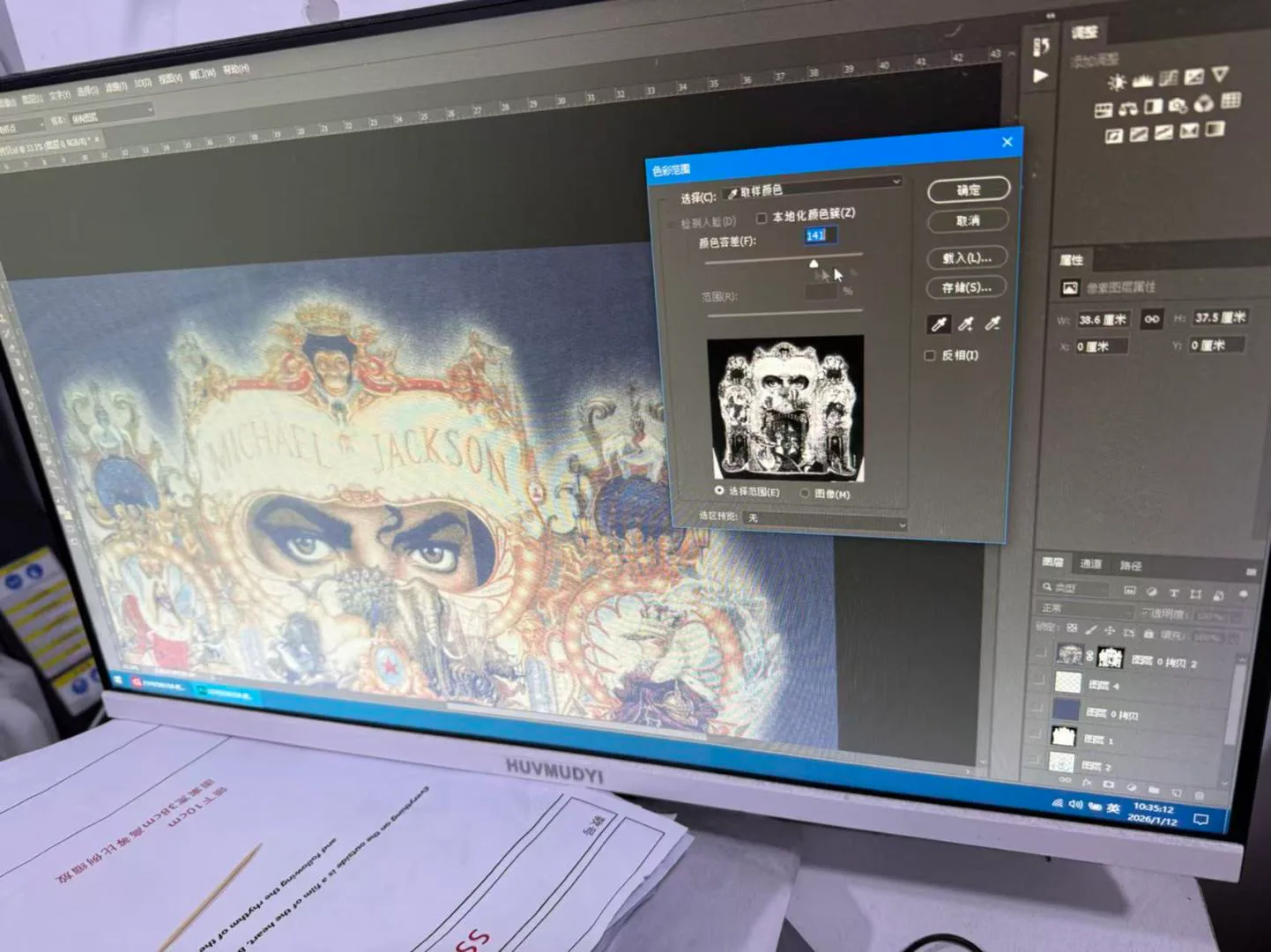Click the play Actions panel icon

1041,76
